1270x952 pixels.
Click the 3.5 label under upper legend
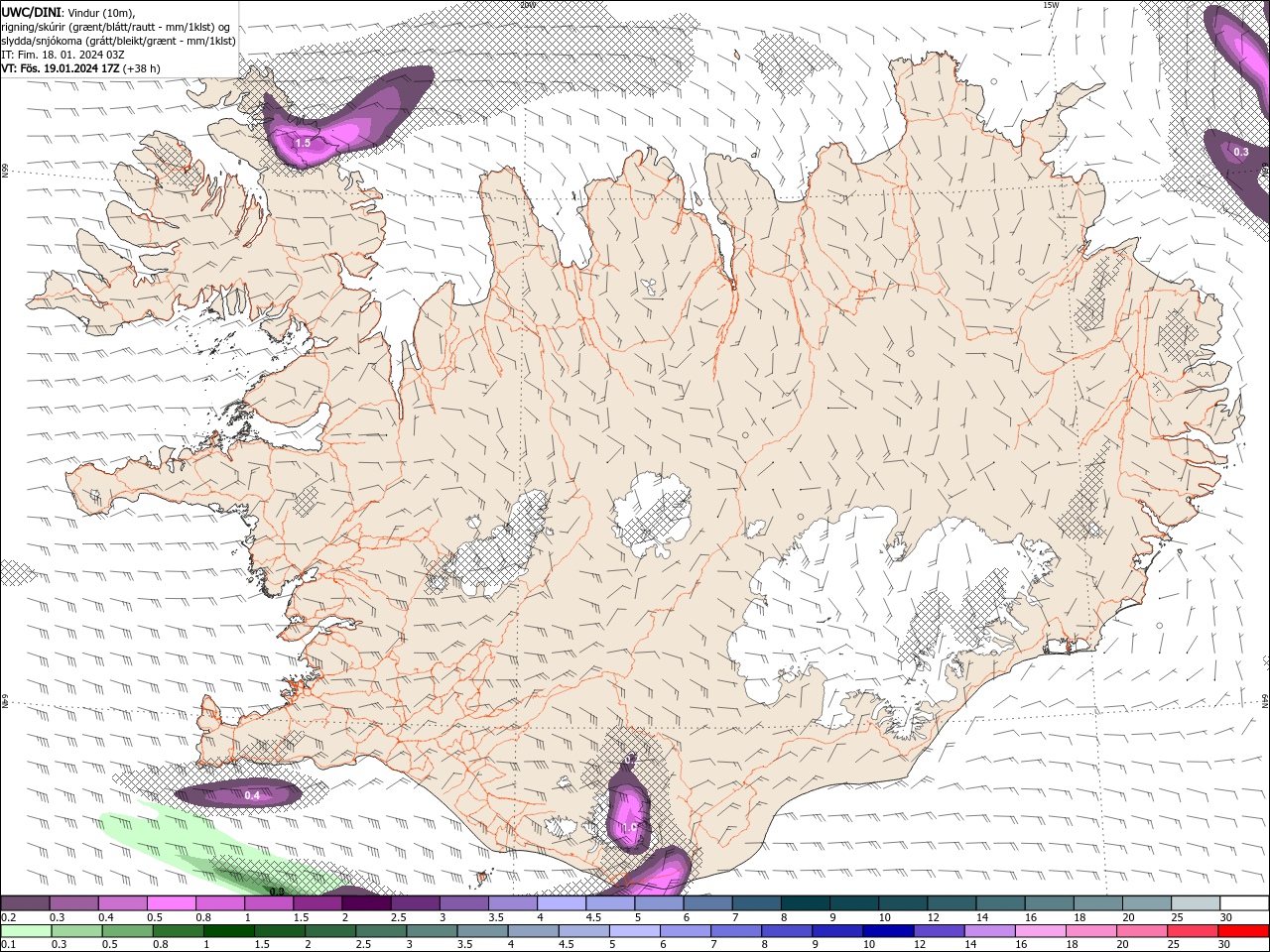coord(495,917)
